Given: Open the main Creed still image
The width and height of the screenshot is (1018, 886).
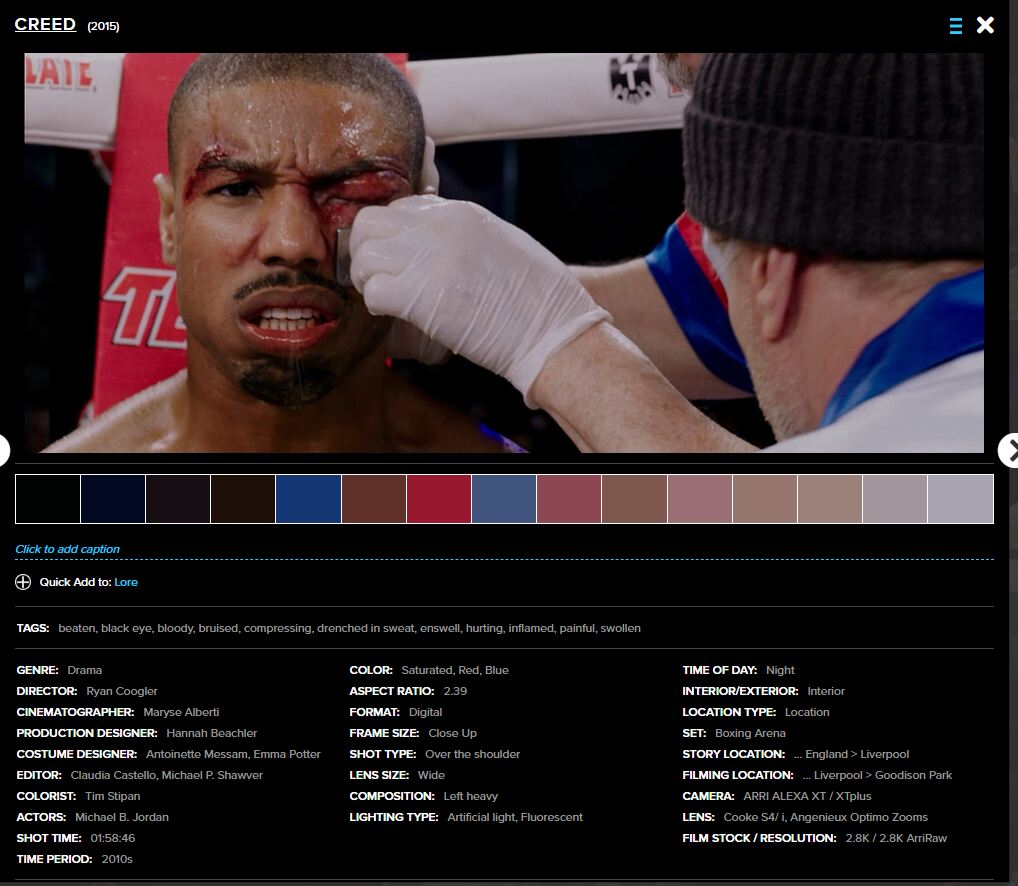Looking at the screenshot, I should [x=504, y=253].
